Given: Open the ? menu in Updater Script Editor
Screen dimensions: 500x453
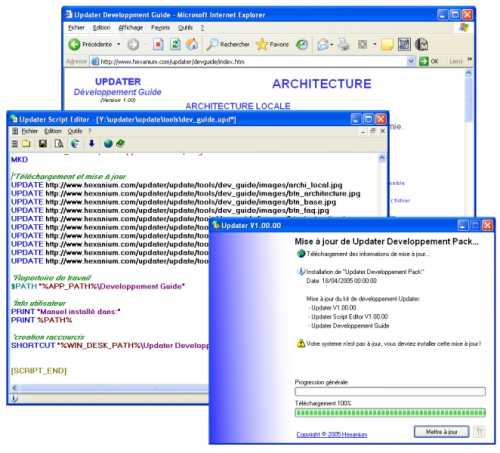Looking at the screenshot, I should (x=90, y=131).
